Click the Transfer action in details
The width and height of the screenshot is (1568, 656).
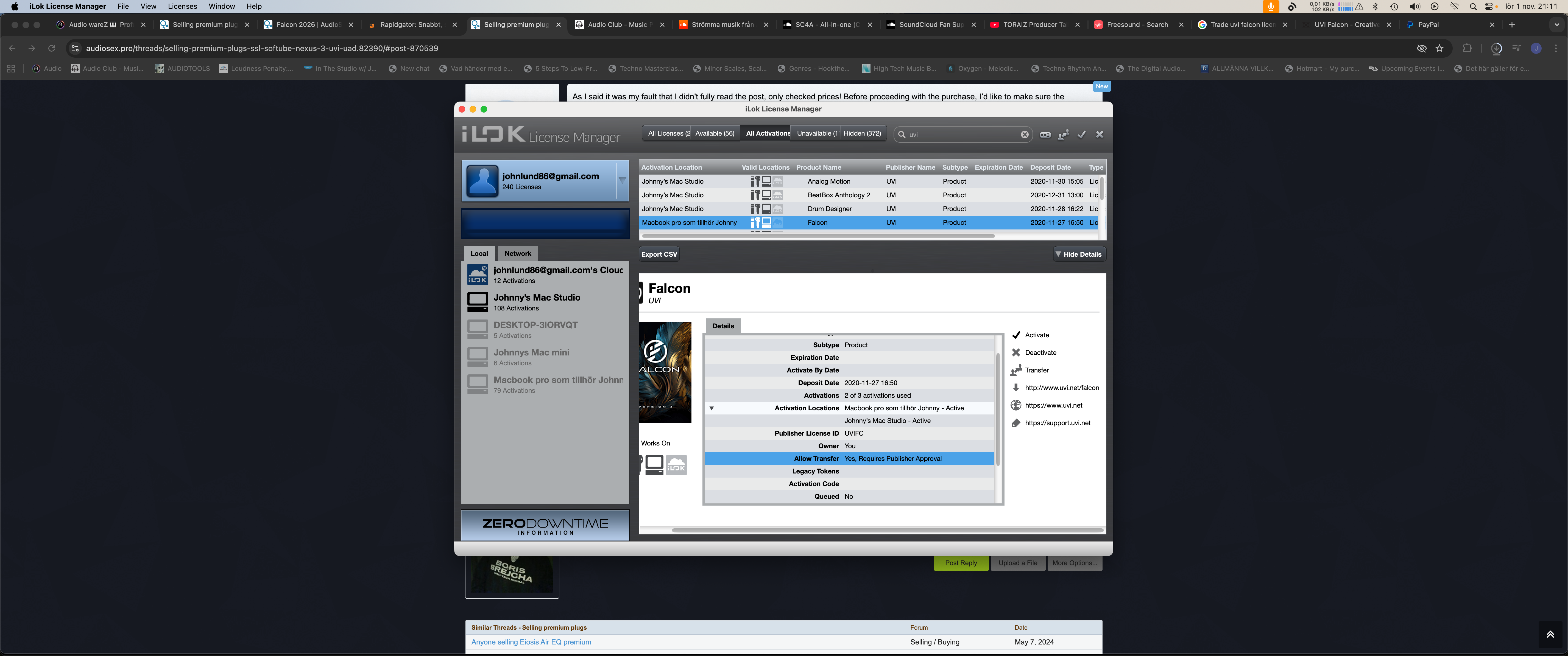click(1036, 370)
